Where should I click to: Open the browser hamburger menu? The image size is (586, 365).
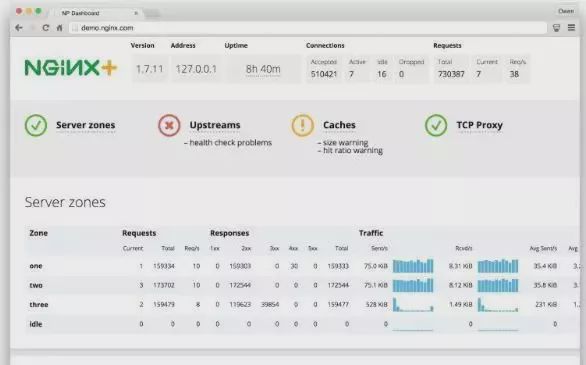pos(571,28)
